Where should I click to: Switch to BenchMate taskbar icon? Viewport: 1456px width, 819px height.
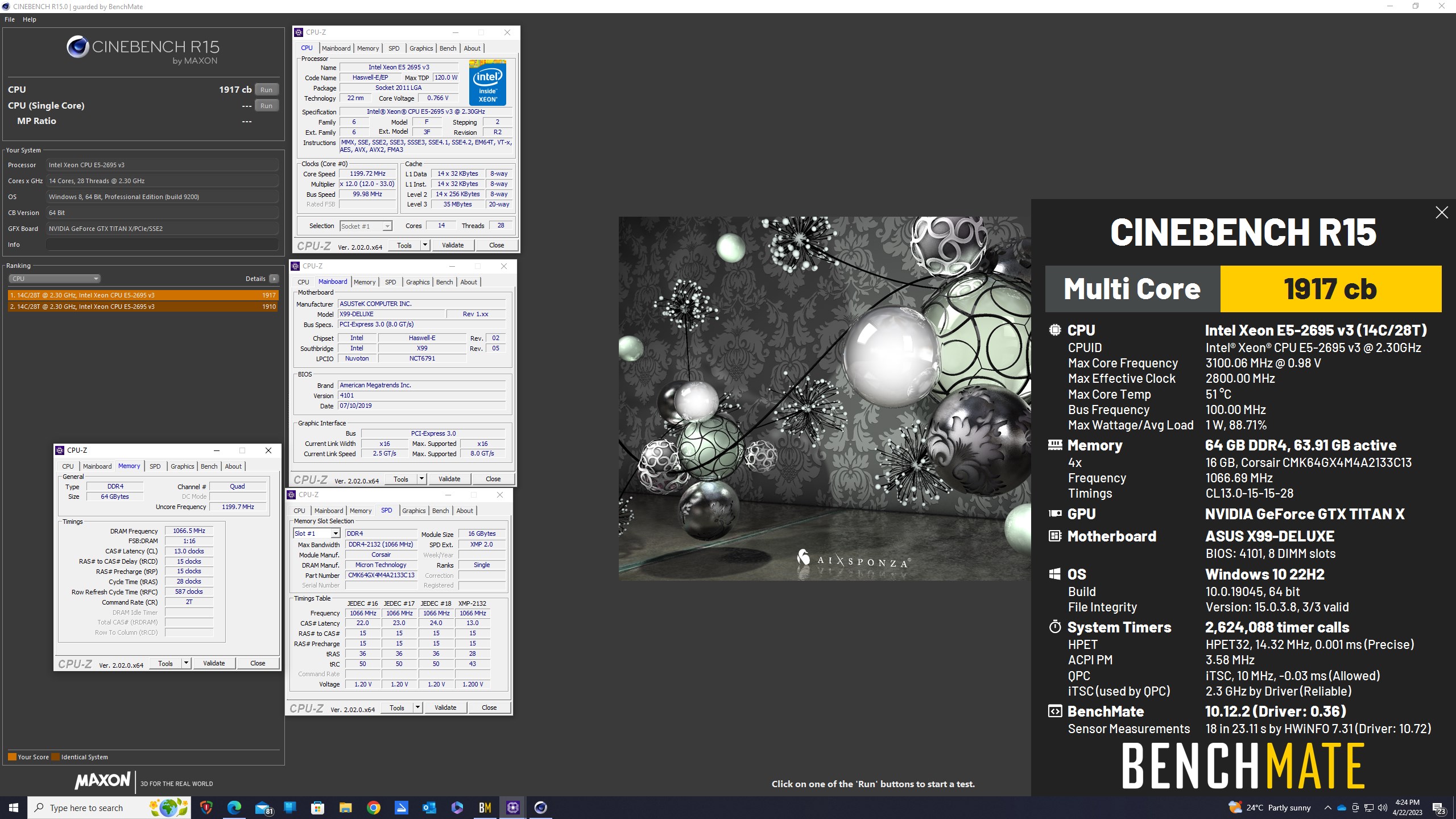485,808
